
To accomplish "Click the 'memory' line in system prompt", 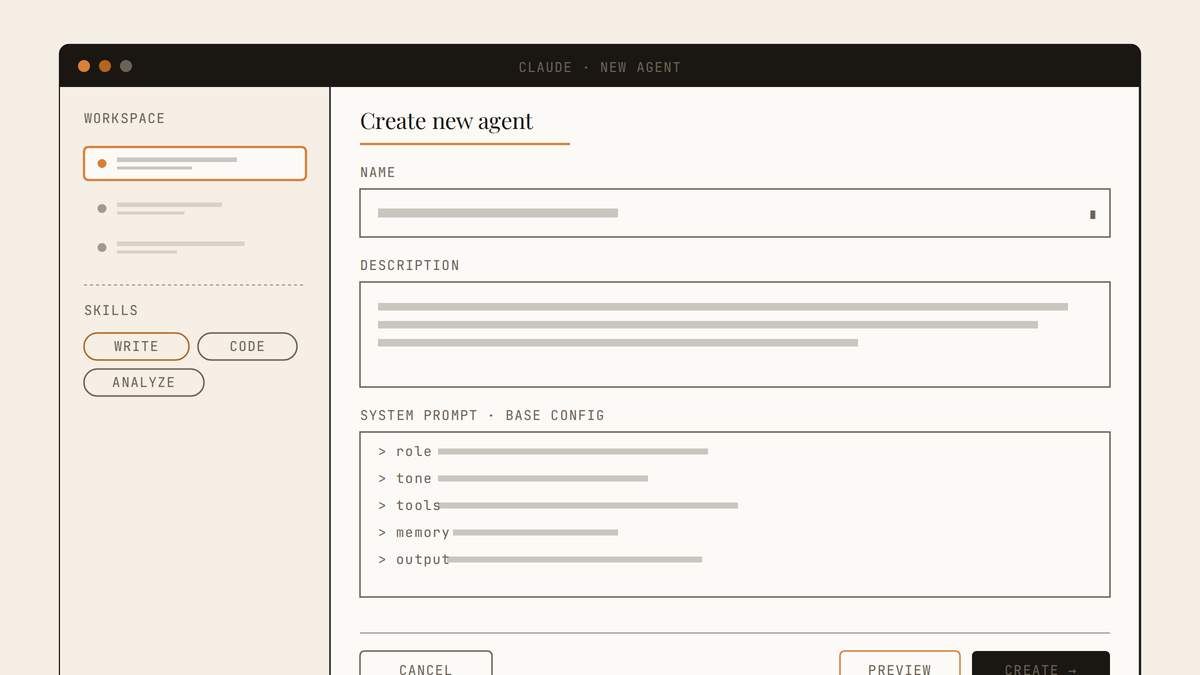I will coord(498,532).
